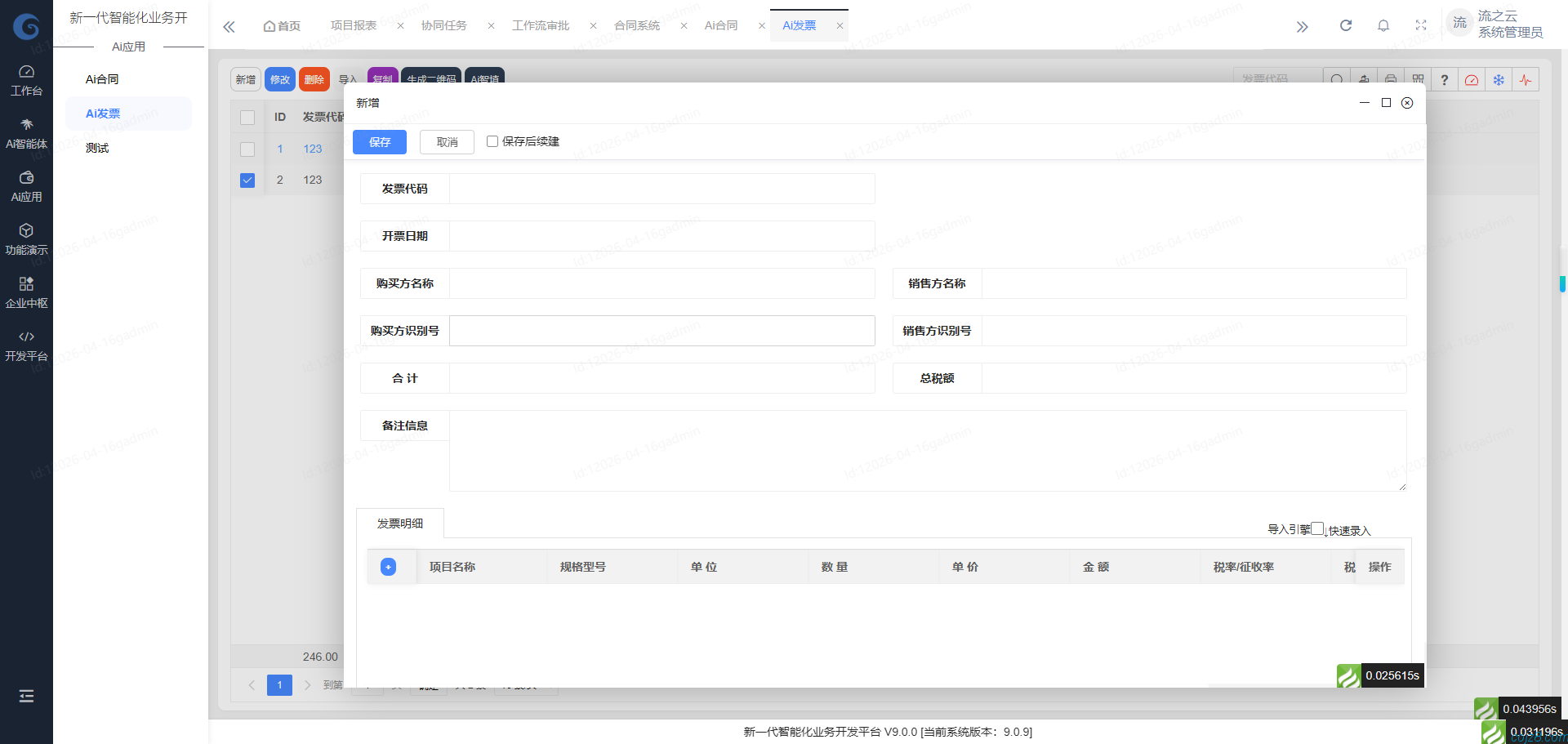
Task: Click the Ai智填 button
Action: [484, 79]
